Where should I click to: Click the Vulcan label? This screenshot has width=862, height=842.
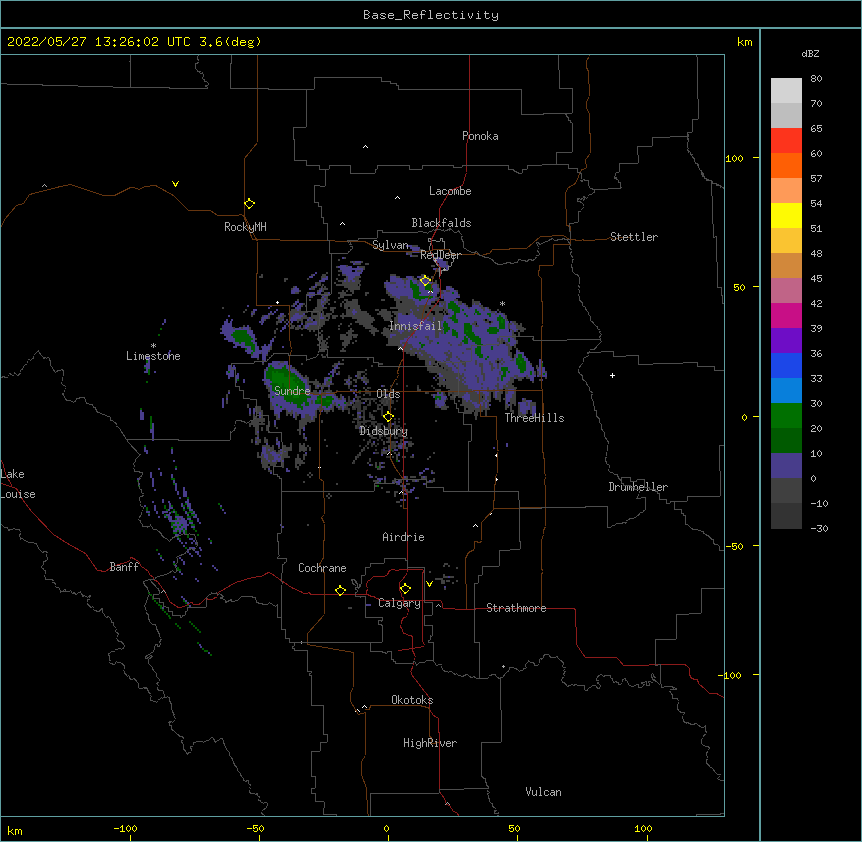543,792
